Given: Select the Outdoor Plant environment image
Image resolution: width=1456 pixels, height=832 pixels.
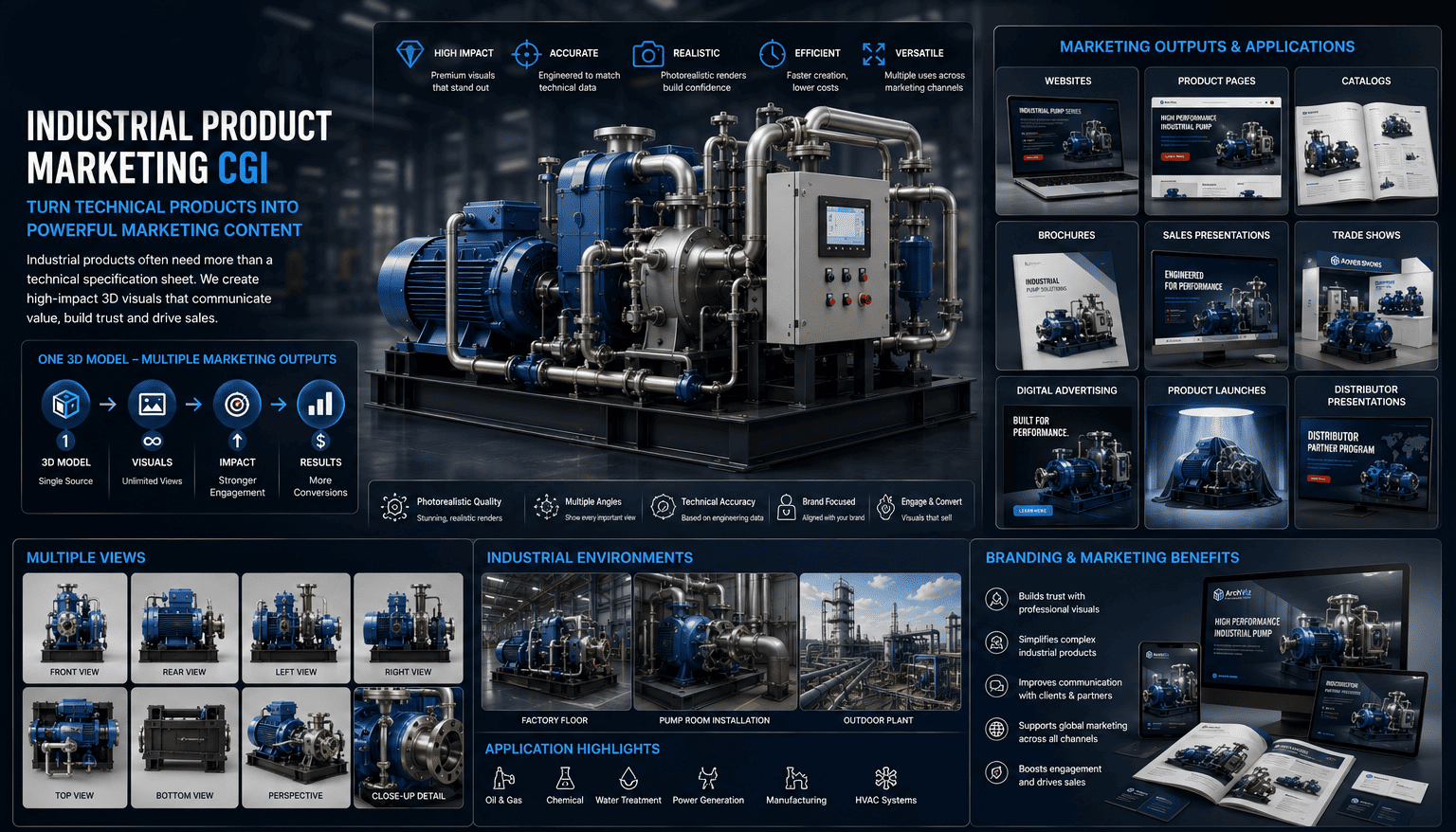Looking at the screenshot, I should [880, 642].
